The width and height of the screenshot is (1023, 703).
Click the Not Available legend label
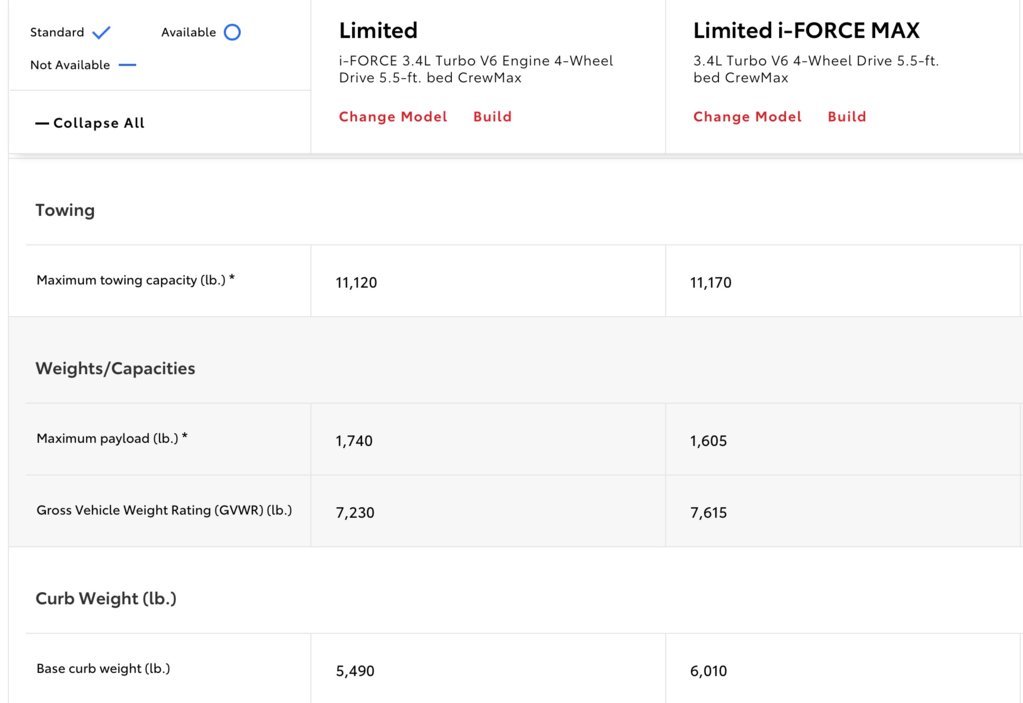(x=70, y=65)
